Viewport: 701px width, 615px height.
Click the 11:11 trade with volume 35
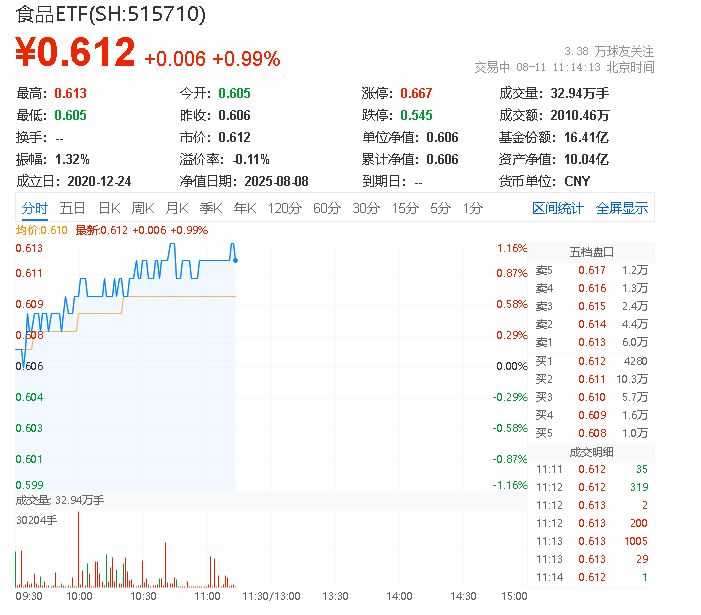tap(592, 469)
